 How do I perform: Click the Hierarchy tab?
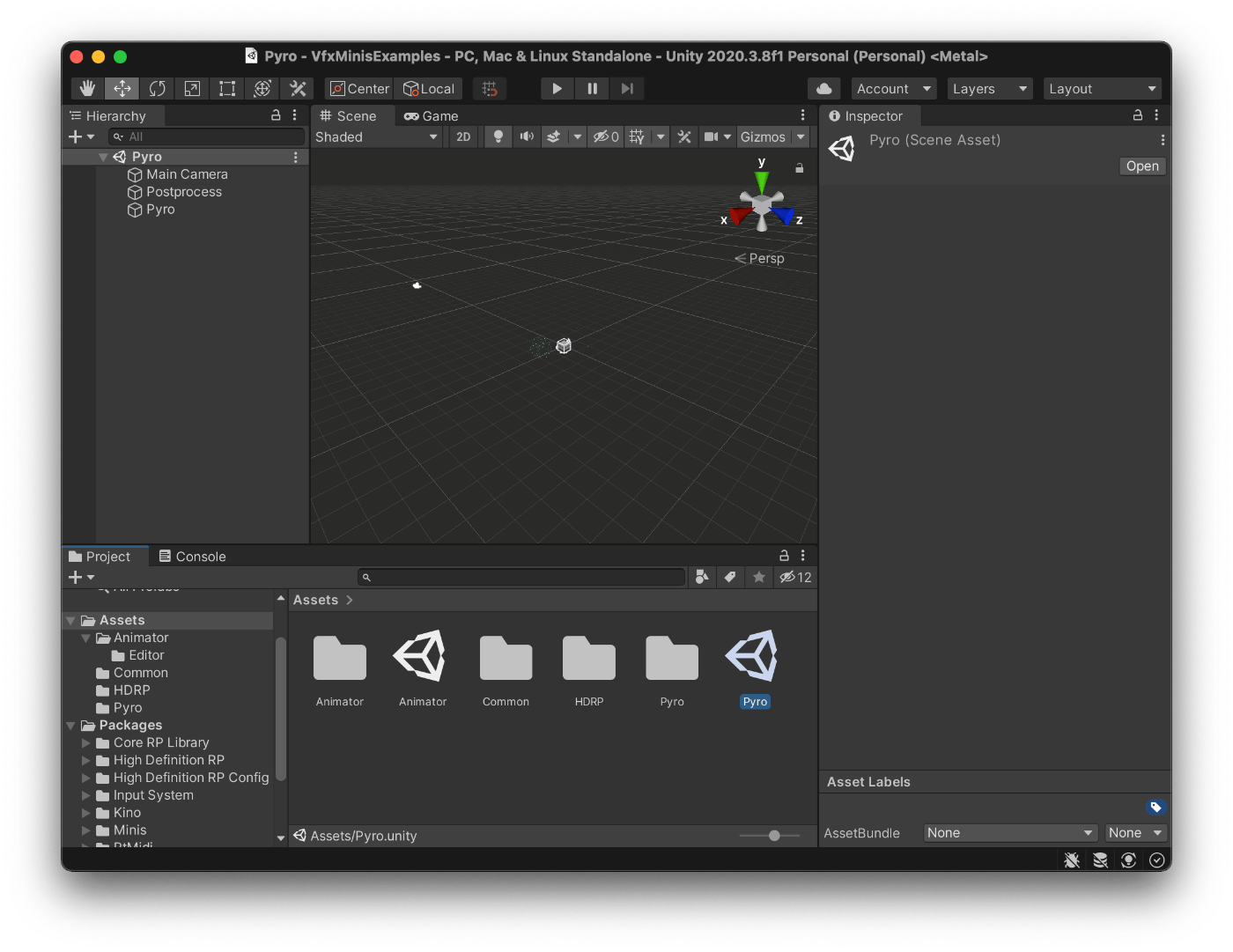pos(107,115)
